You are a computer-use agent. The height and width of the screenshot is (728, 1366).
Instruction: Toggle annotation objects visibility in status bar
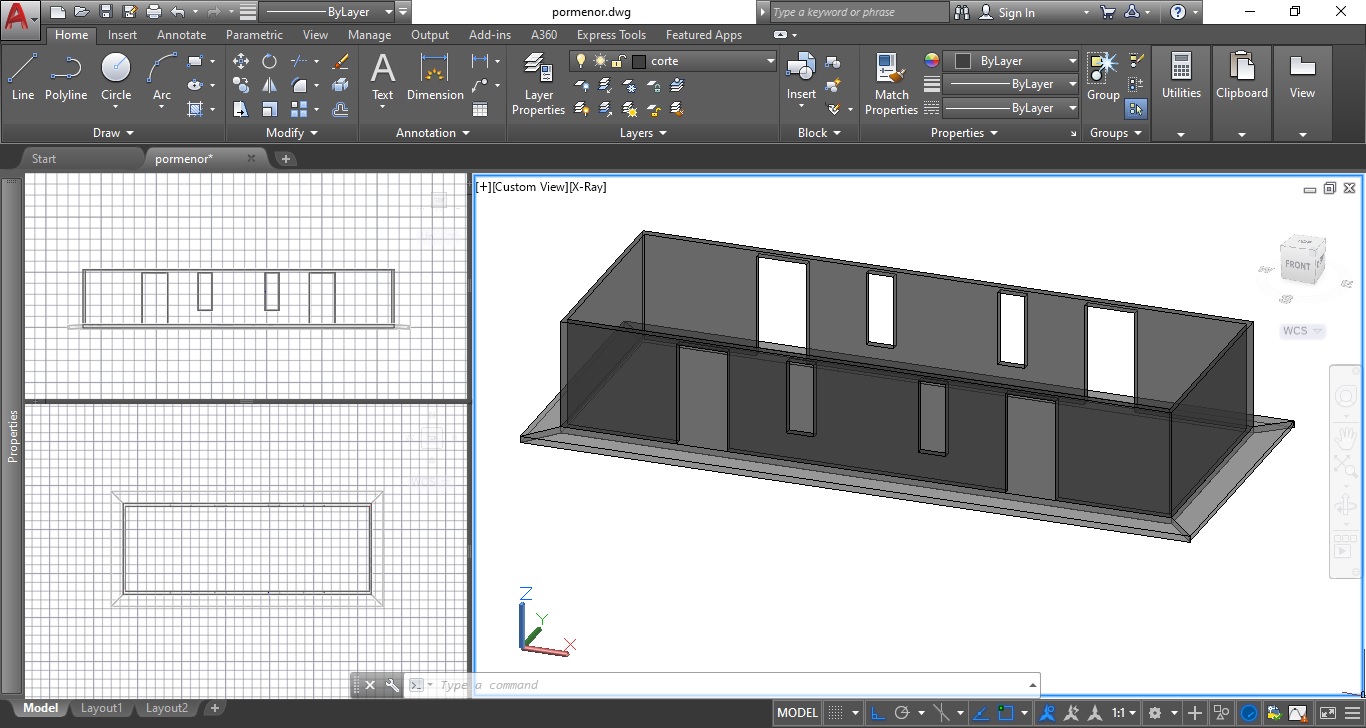click(1048, 713)
